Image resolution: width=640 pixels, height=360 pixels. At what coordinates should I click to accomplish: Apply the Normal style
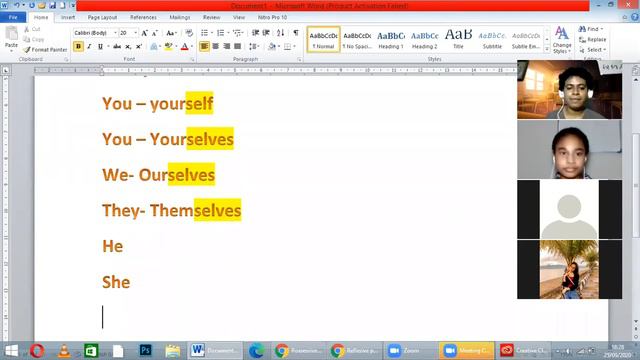pyautogui.click(x=323, y=40)
